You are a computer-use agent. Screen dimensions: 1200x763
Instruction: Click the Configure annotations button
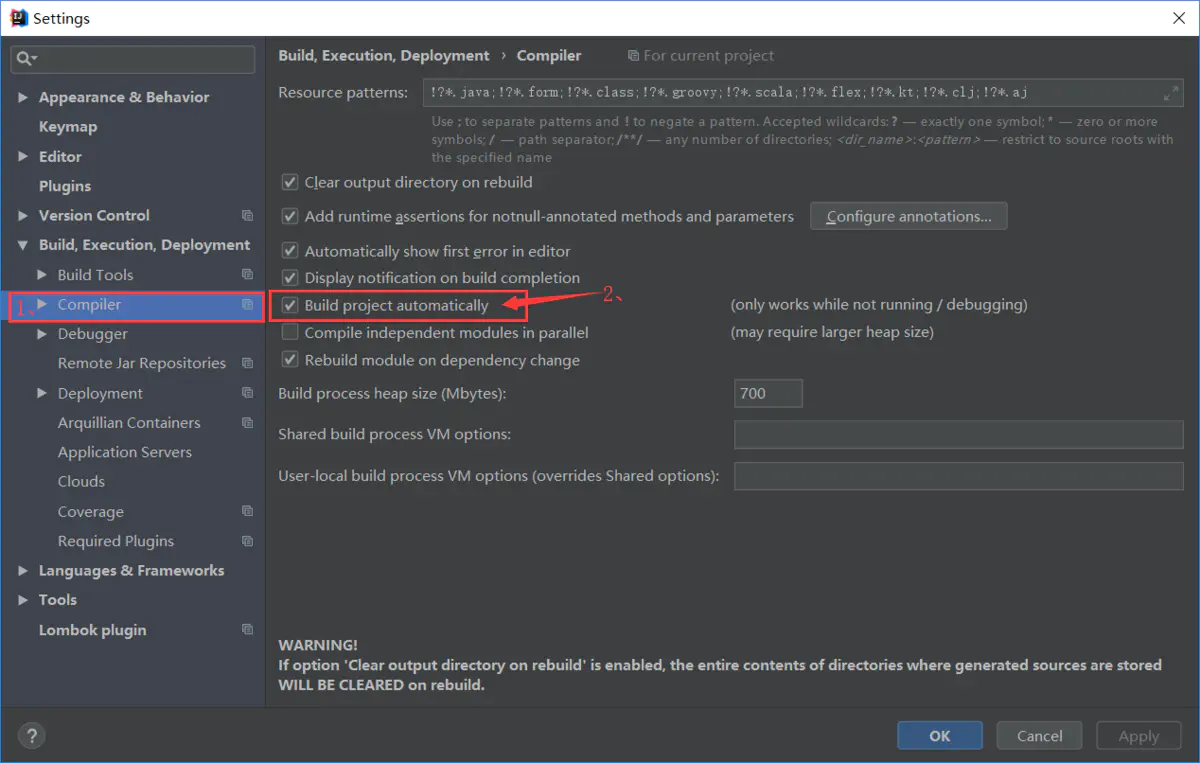pyautogui.click(x=908, y=216)
